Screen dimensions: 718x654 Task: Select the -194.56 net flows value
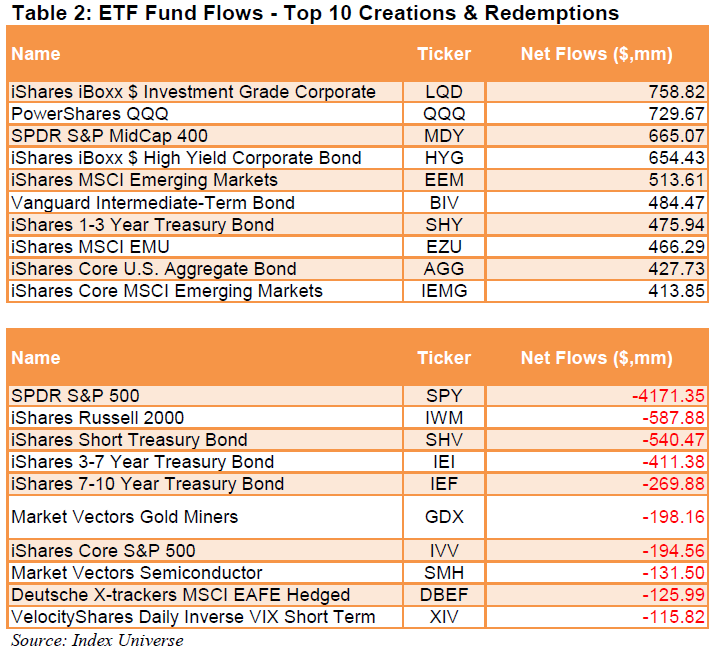[675, 551]
